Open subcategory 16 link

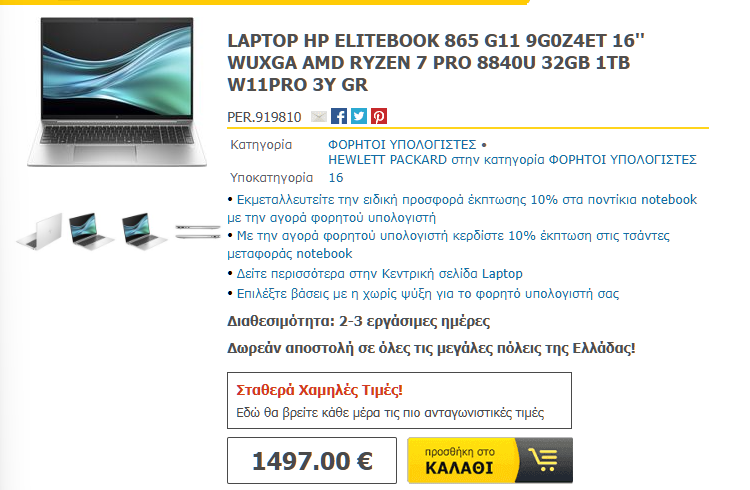(x=336, y=178)
